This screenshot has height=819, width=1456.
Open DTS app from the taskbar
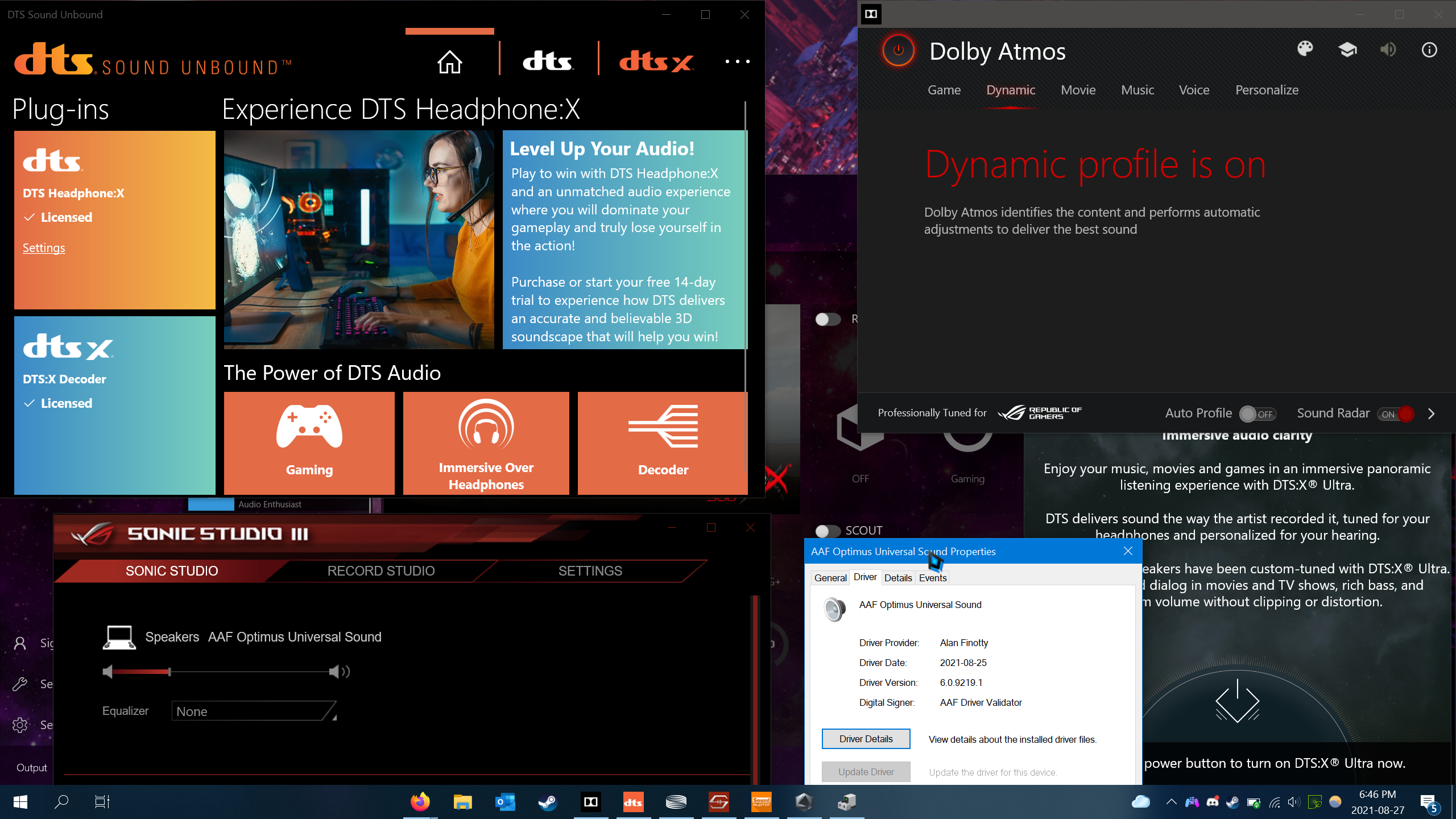coord(634,802)
